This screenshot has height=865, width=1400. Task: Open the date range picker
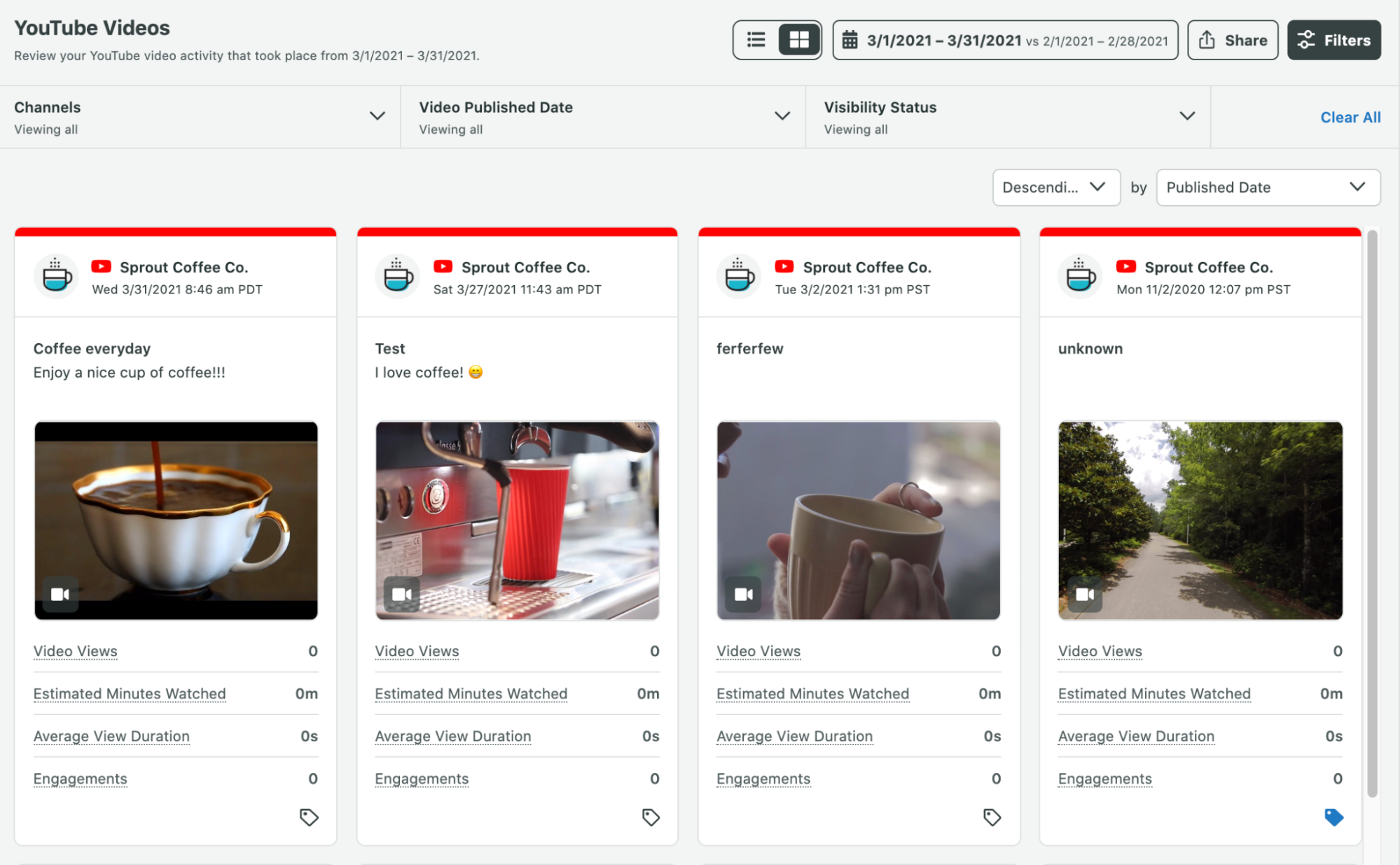tap(1004, 40)
